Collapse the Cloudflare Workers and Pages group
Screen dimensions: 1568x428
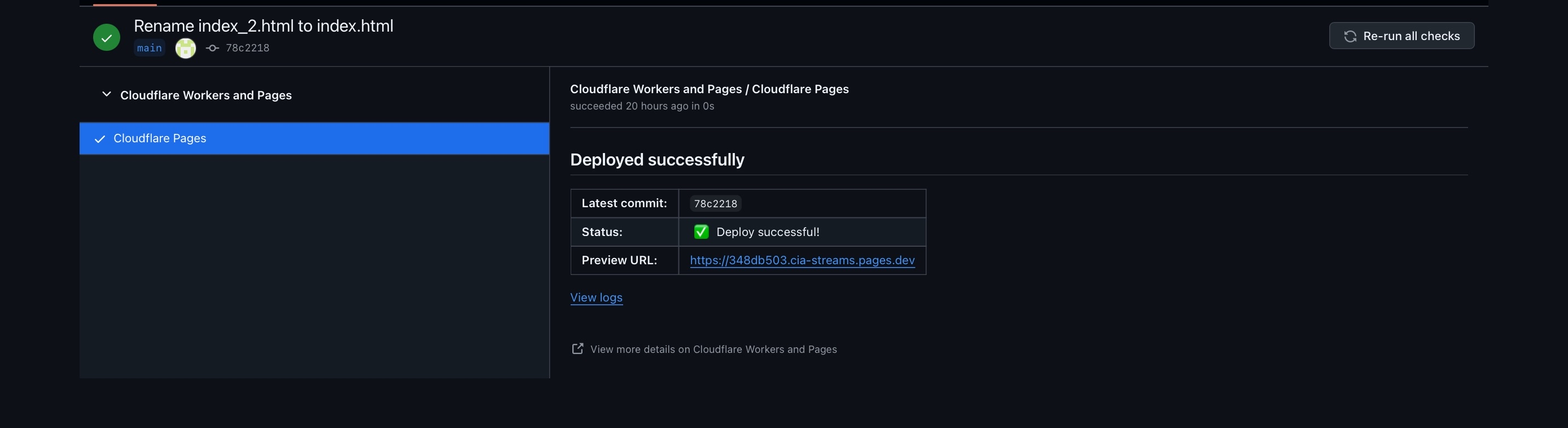pyautogui.click(x=107, y=94)
